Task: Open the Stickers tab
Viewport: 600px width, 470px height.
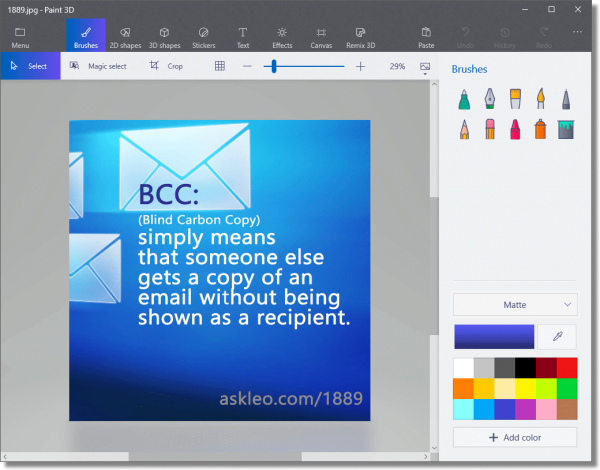Action: tap(204, 38)
